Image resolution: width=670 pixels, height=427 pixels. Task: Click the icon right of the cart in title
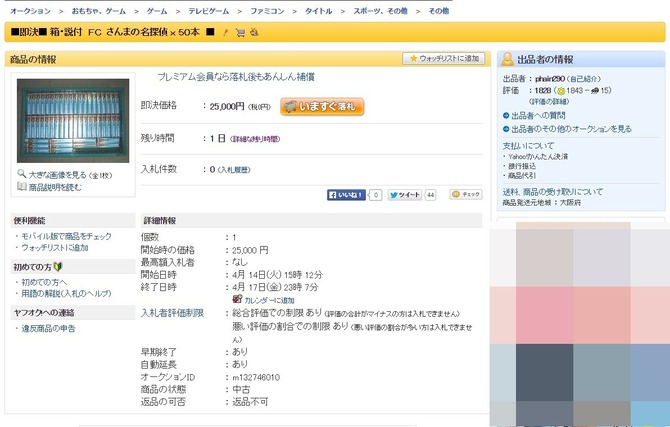pyautogui.click(x=254, y=32)
